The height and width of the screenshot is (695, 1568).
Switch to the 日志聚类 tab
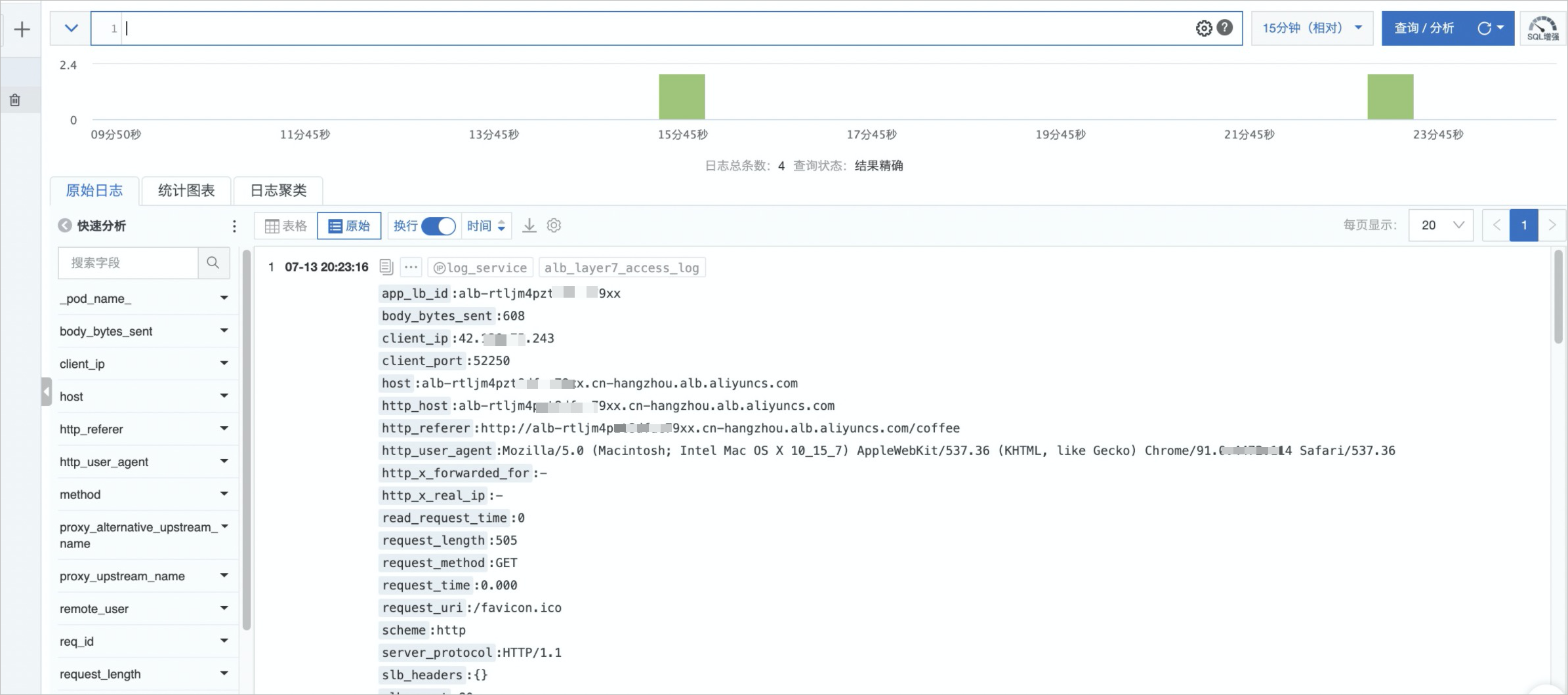coord(278,191)
